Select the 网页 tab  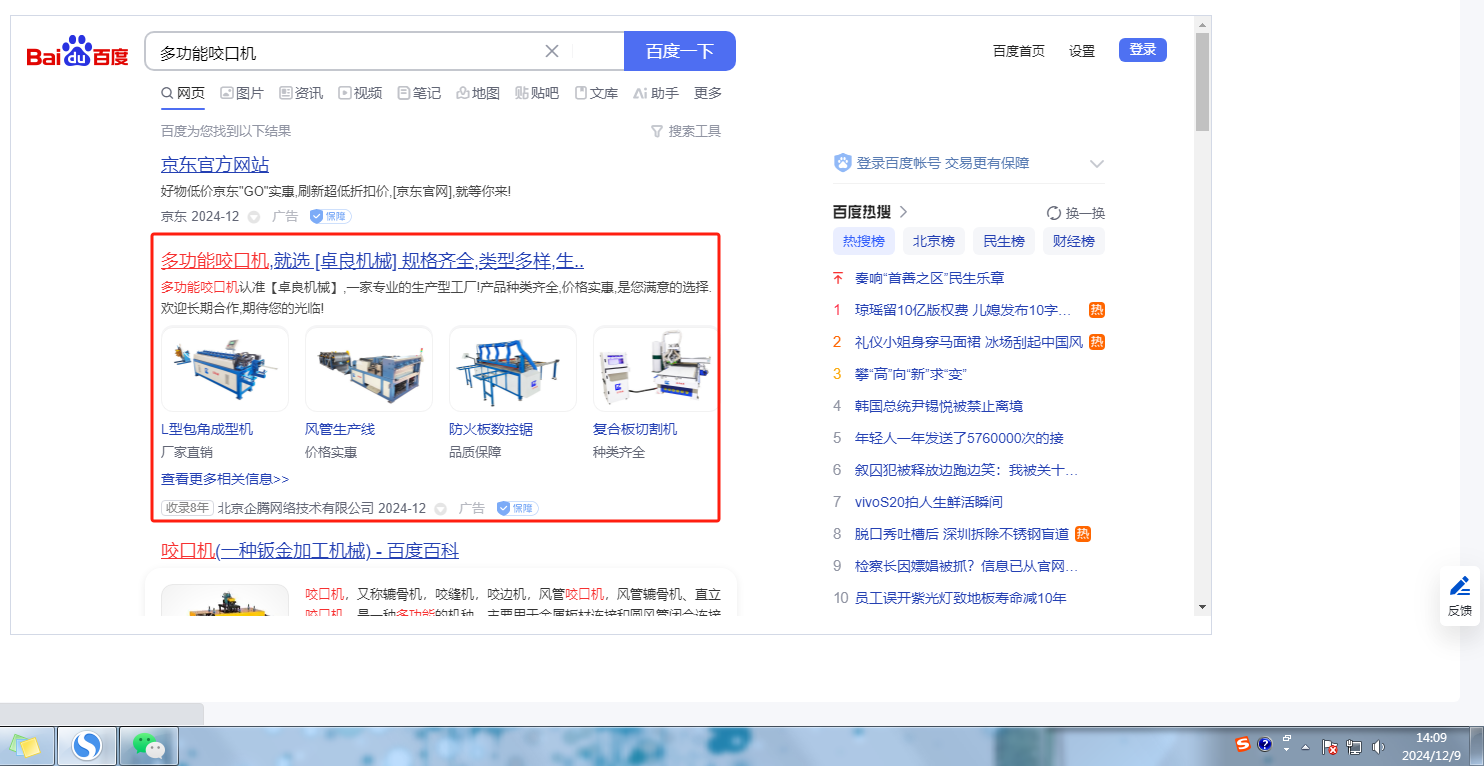coord(183,93)
